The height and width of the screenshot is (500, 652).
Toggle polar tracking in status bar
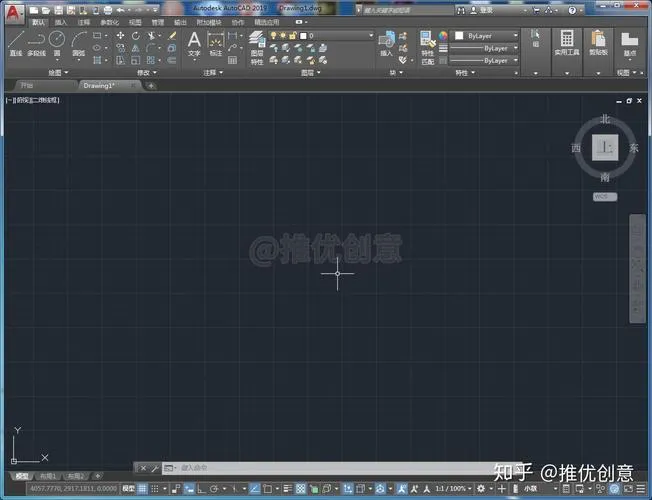(x=214, y=489)
